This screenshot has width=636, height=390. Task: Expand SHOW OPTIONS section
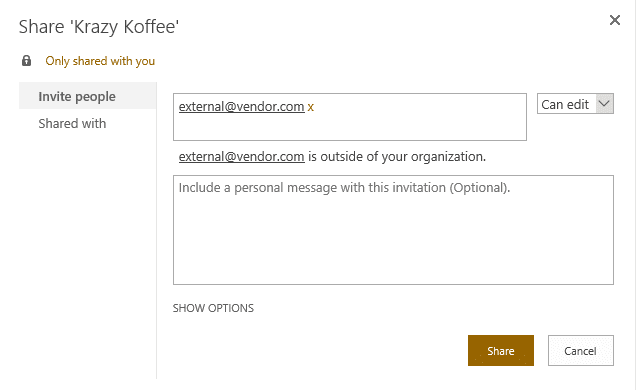pos(213,308)
